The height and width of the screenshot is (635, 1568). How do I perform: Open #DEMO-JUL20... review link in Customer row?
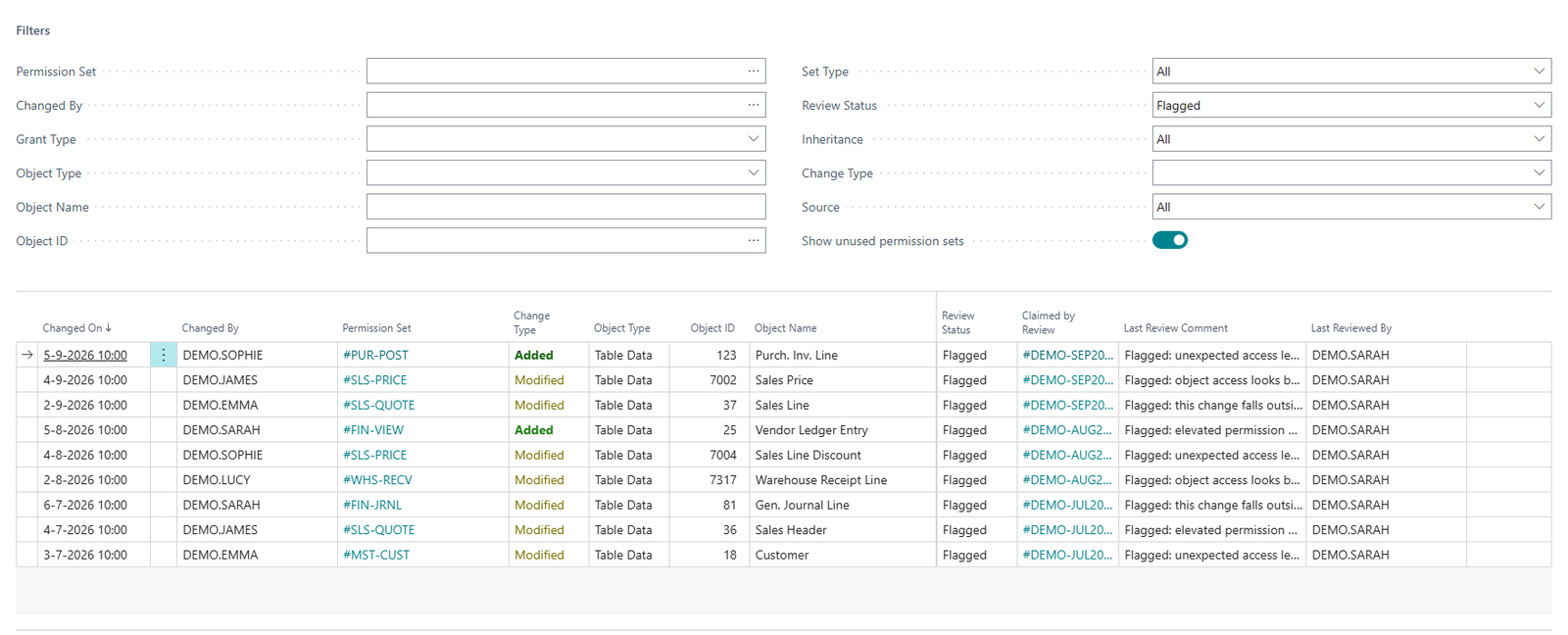point(1067,556)
